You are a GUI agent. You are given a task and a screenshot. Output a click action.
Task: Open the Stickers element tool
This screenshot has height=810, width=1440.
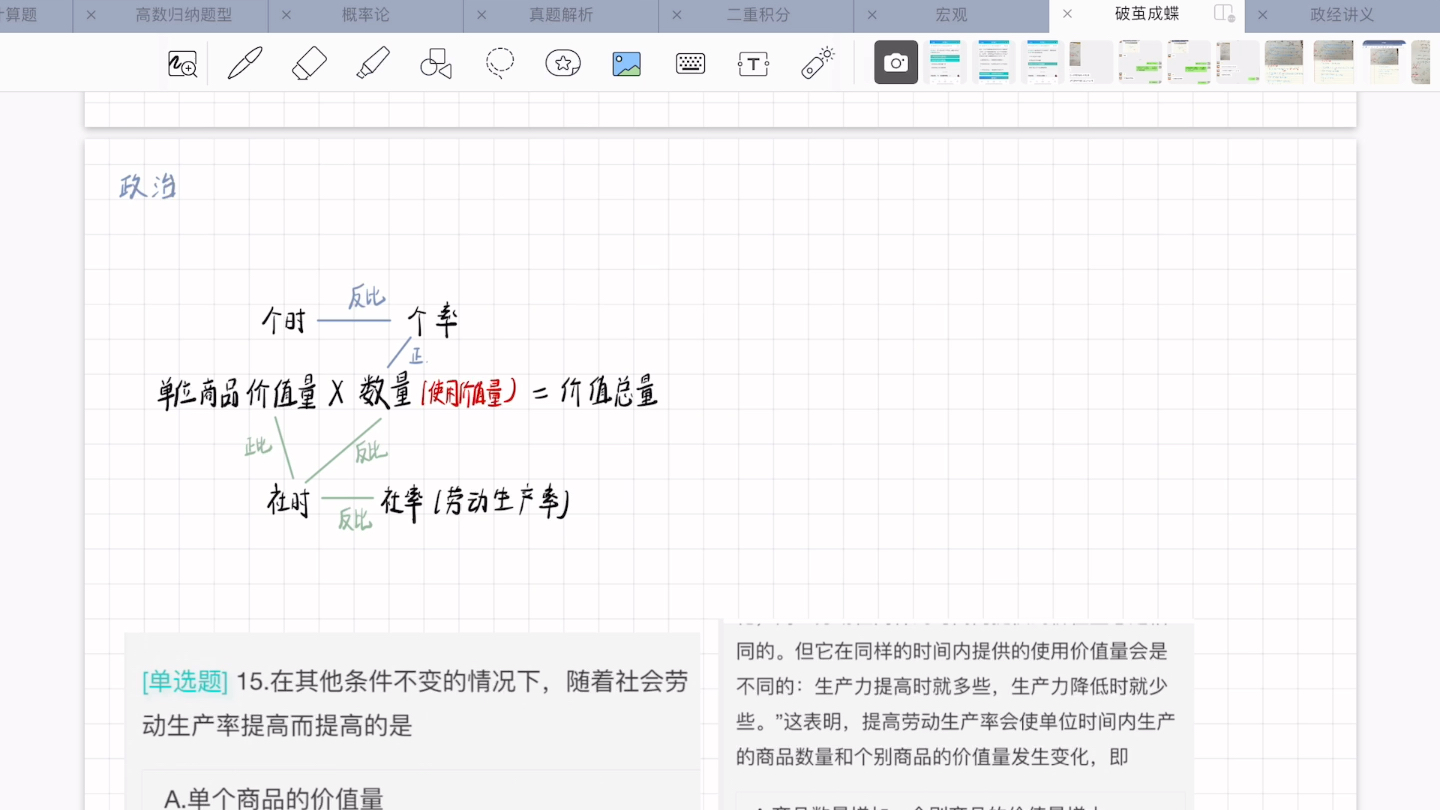click(562, 62)
